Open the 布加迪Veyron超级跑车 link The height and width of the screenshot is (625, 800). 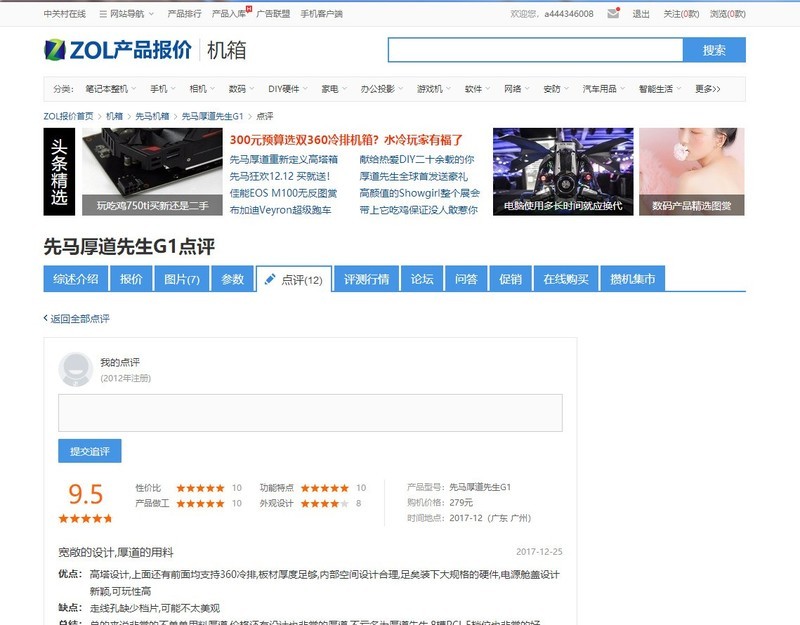pyautogui.click(x=280, y=210)
